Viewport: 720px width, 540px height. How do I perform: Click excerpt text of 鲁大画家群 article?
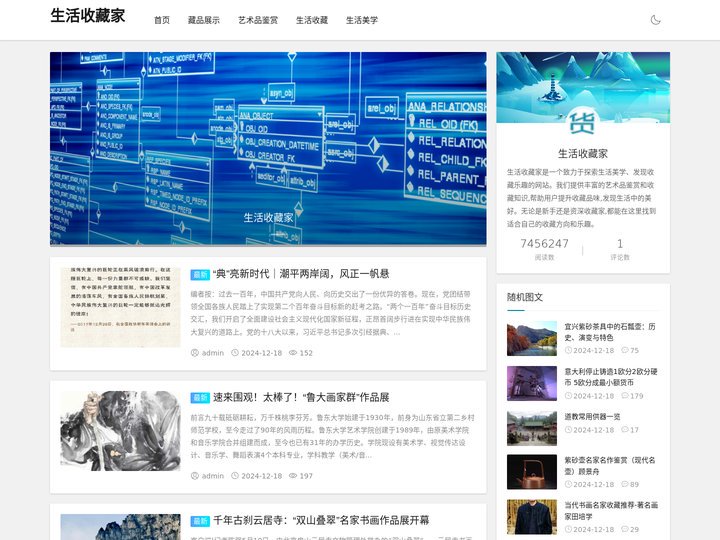(x=332, y=436)
